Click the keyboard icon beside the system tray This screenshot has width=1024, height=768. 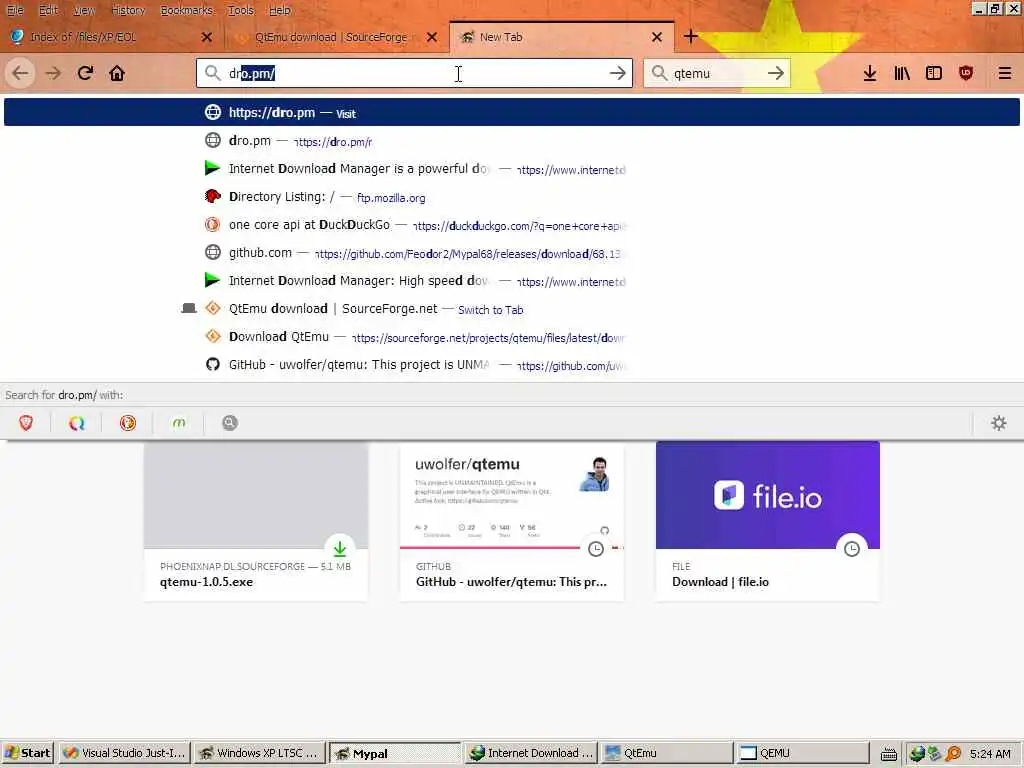[888, 754]
